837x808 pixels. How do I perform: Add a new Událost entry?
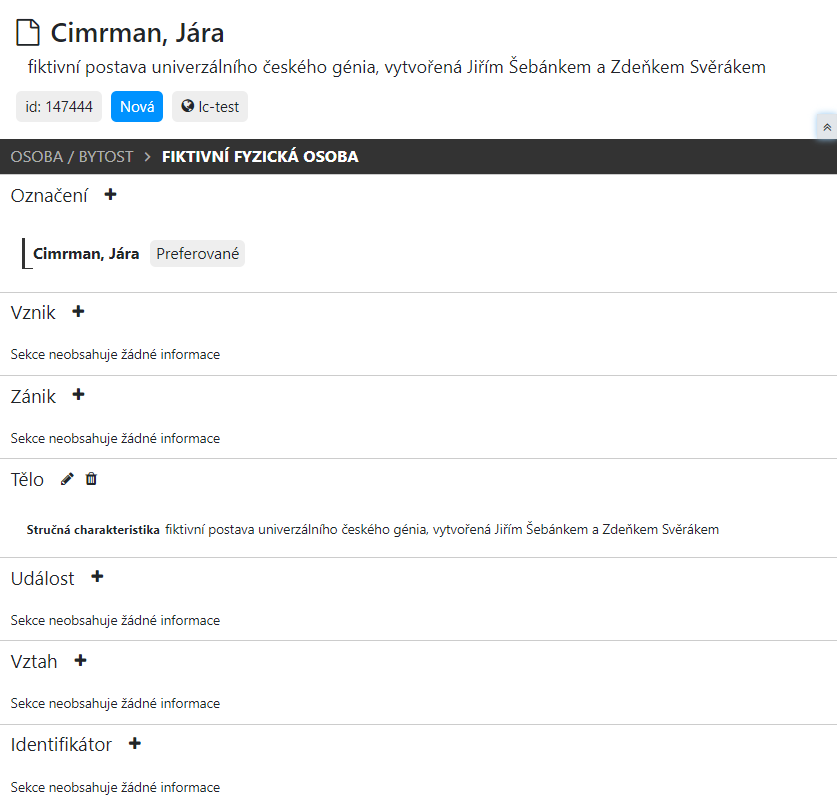97,577
